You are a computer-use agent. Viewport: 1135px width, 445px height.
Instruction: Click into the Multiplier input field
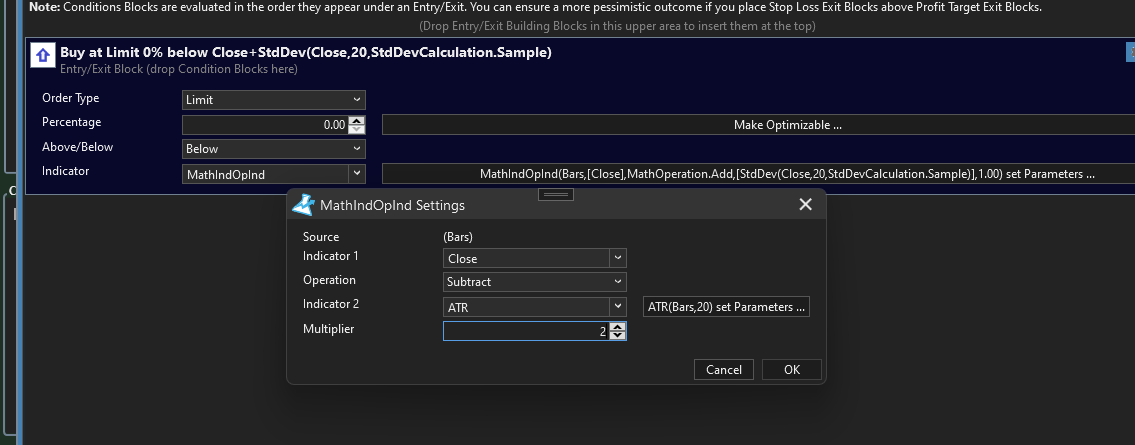click(525, 331)
